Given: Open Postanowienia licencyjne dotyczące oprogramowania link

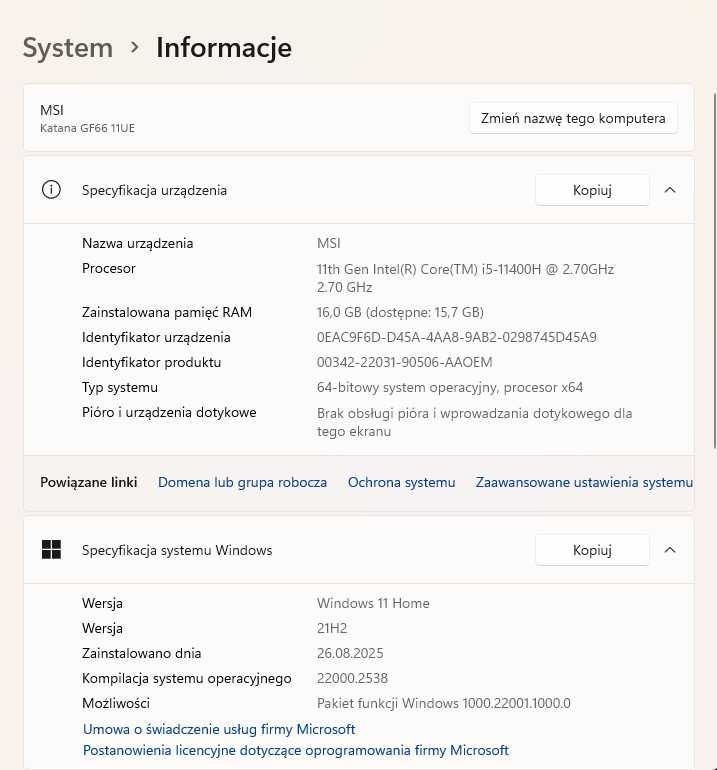Looking at the screenshot, I should 296,750.
